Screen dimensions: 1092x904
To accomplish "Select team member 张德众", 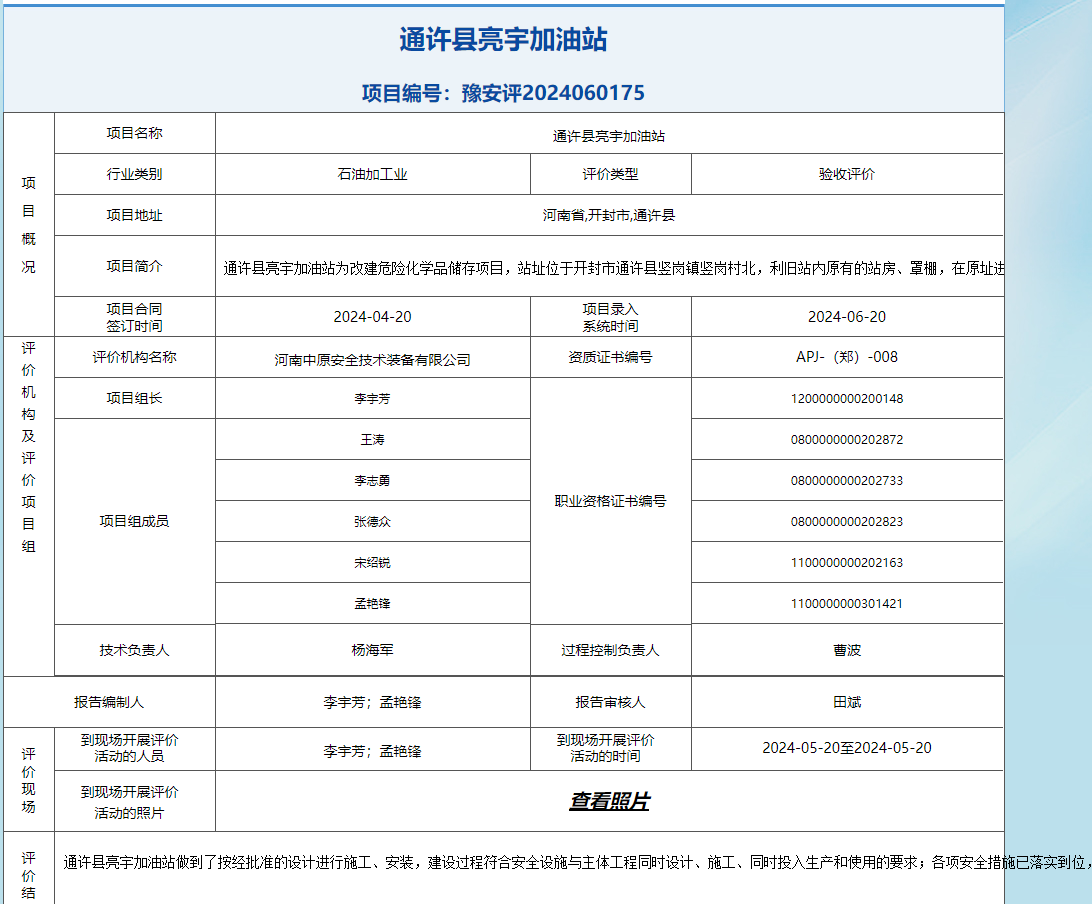I will (373, 522).
